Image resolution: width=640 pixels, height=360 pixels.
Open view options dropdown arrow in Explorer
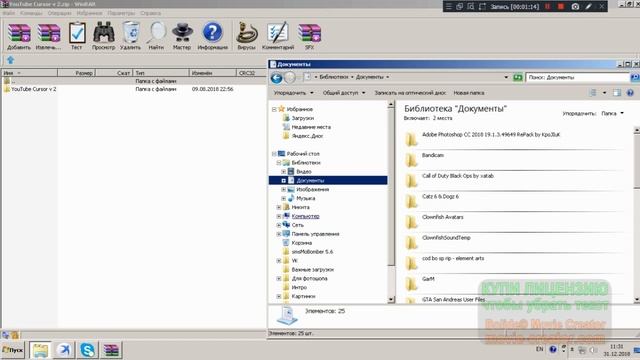click(x=604, y=93)
